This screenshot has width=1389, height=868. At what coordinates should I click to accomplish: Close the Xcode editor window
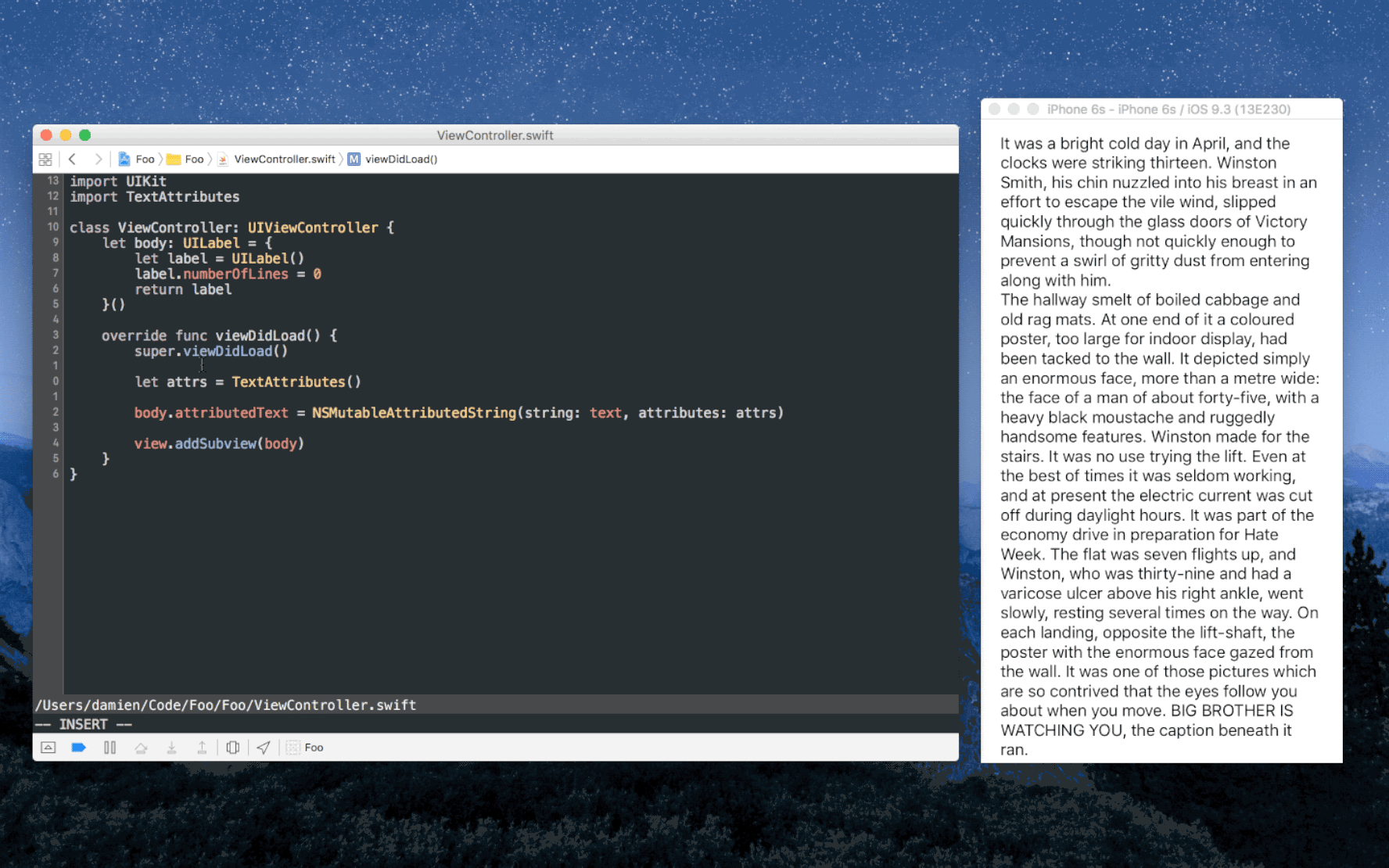[46, 135]
